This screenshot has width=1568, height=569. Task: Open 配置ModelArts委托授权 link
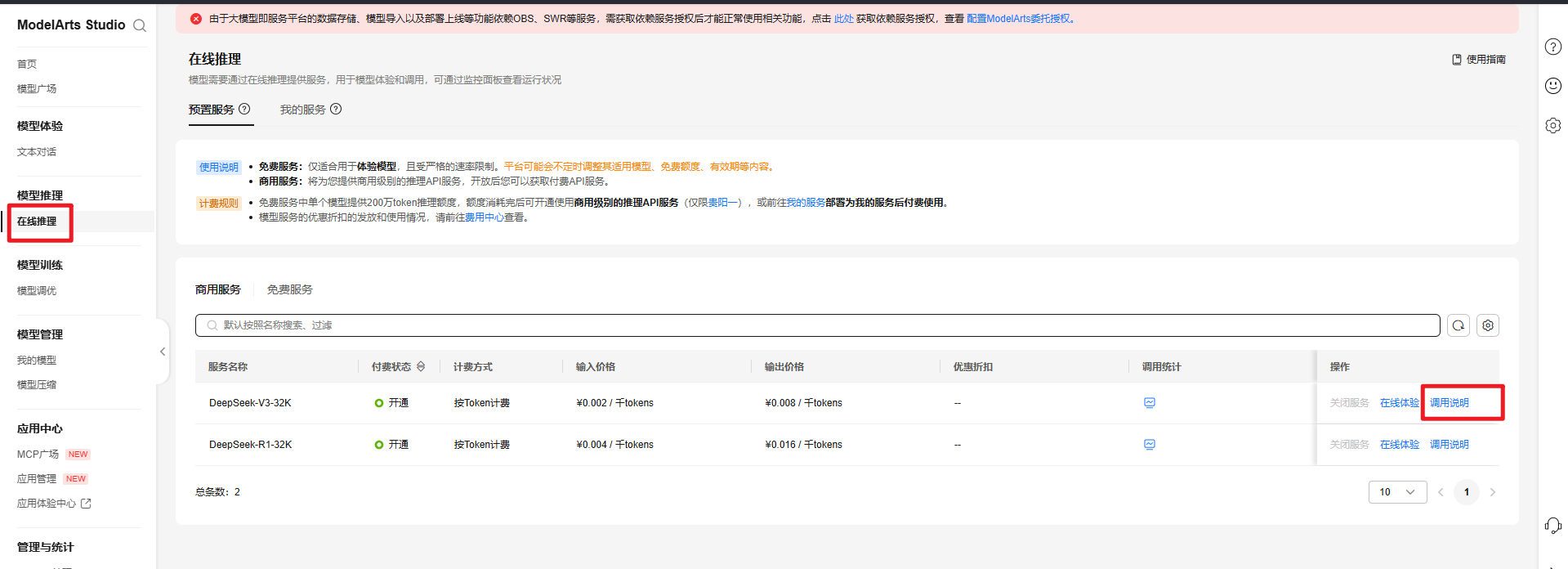coord(1018,19)
